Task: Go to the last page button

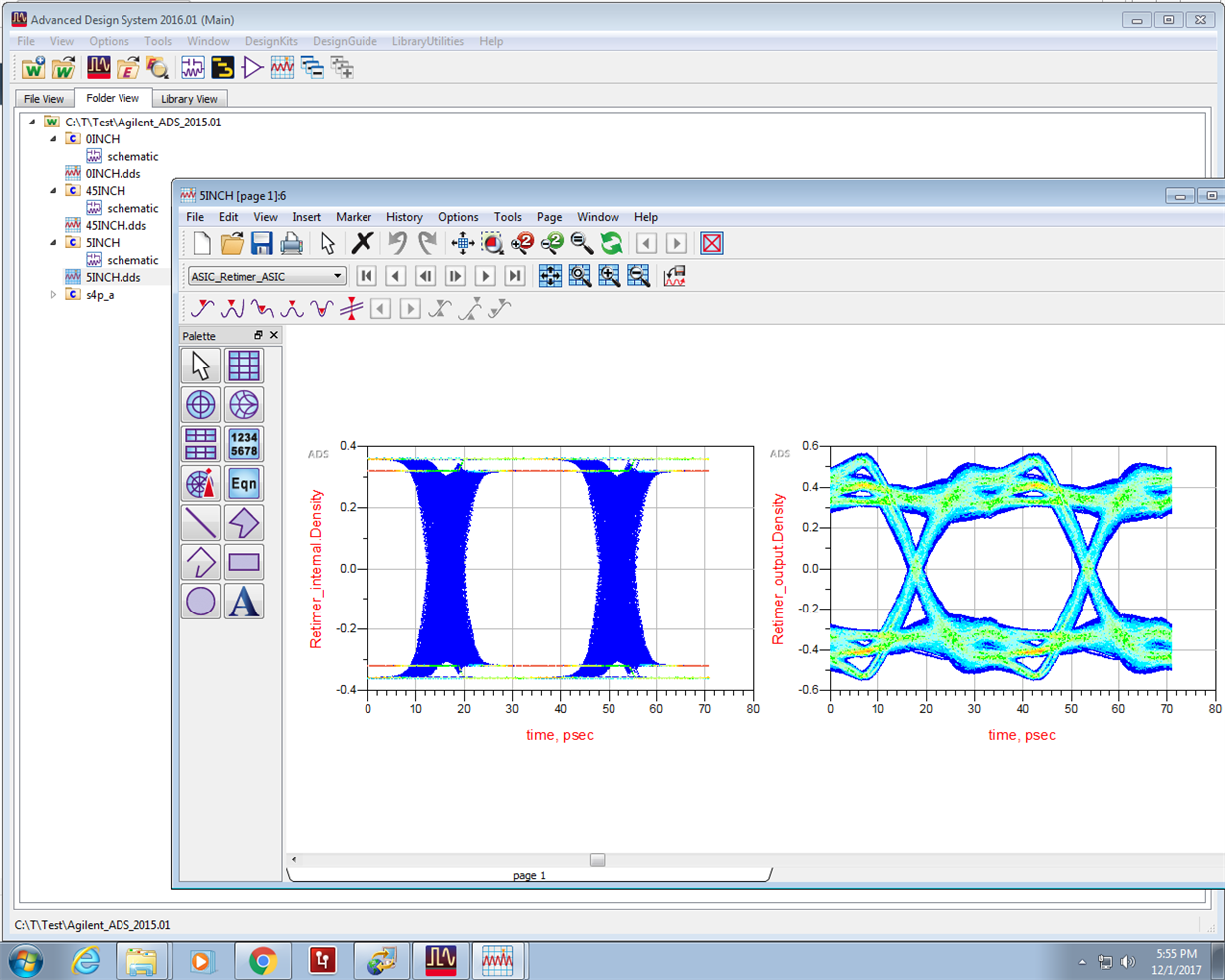Action: (x=515, y=276)
